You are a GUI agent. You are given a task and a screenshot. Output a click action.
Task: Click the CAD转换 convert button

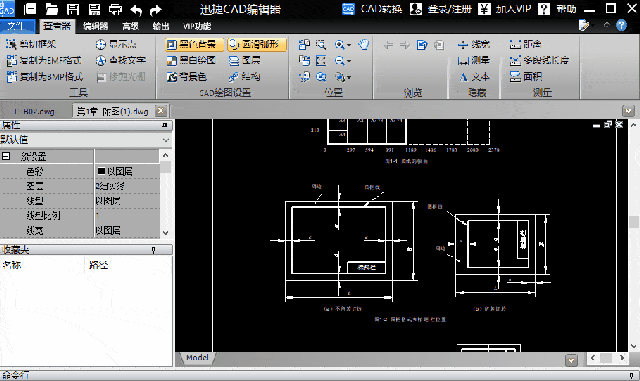[372, 9]
